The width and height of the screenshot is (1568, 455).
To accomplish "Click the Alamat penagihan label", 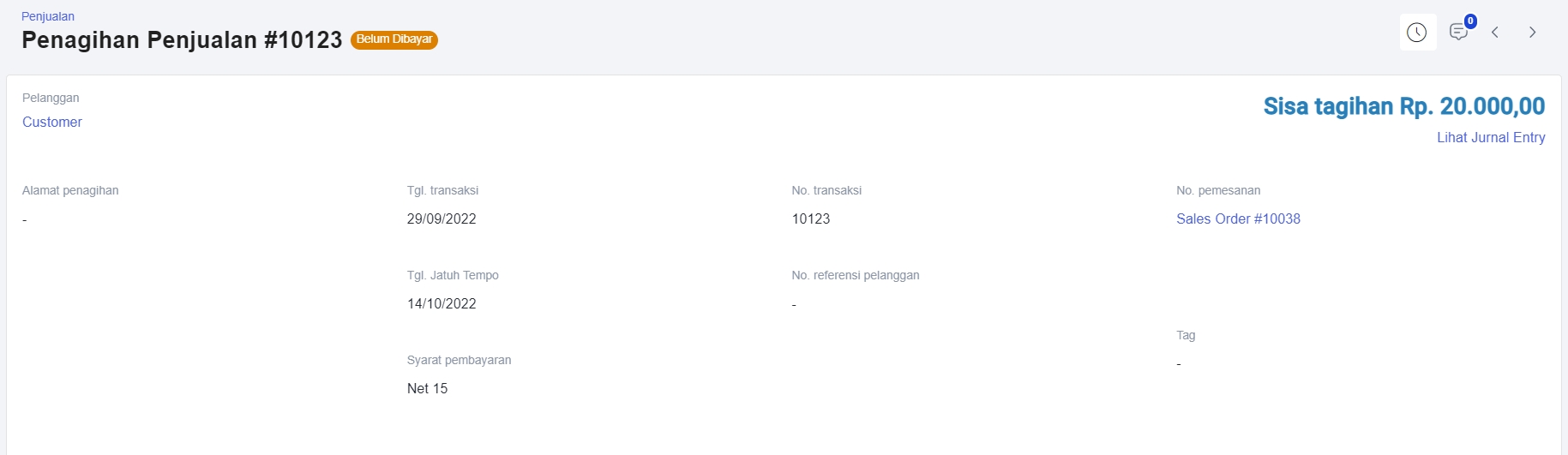I will coord(70,190).
